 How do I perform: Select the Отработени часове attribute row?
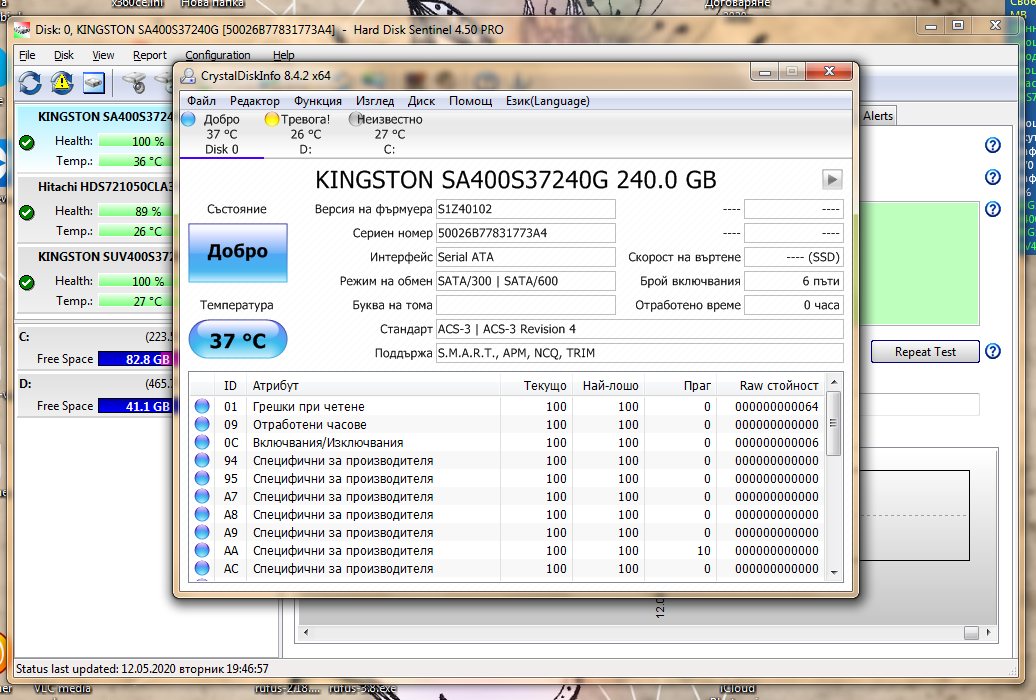pyautogui.click(x=507, y=424)
